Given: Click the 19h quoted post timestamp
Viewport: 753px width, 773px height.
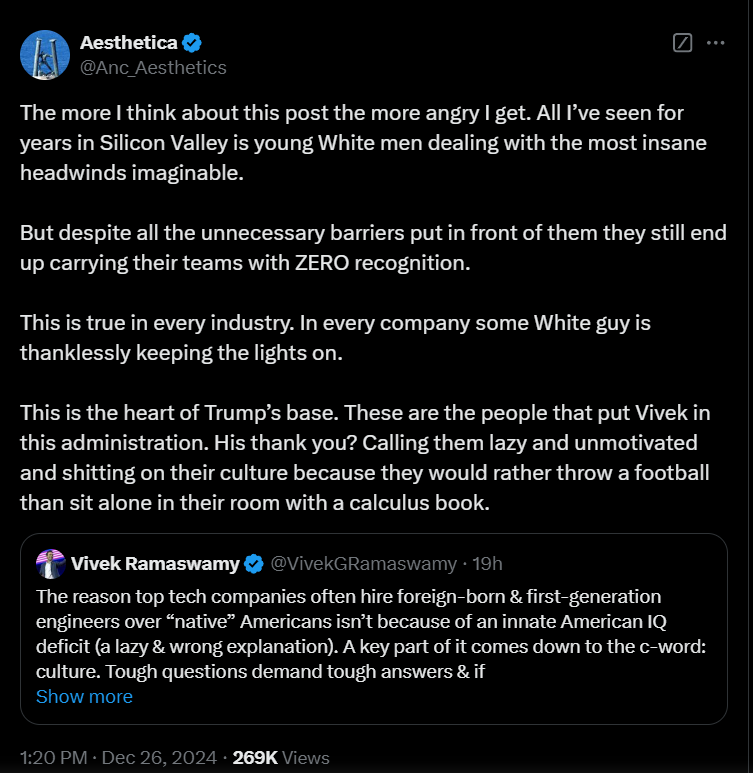Looking at the screenshot, I should tap(489, 564).
